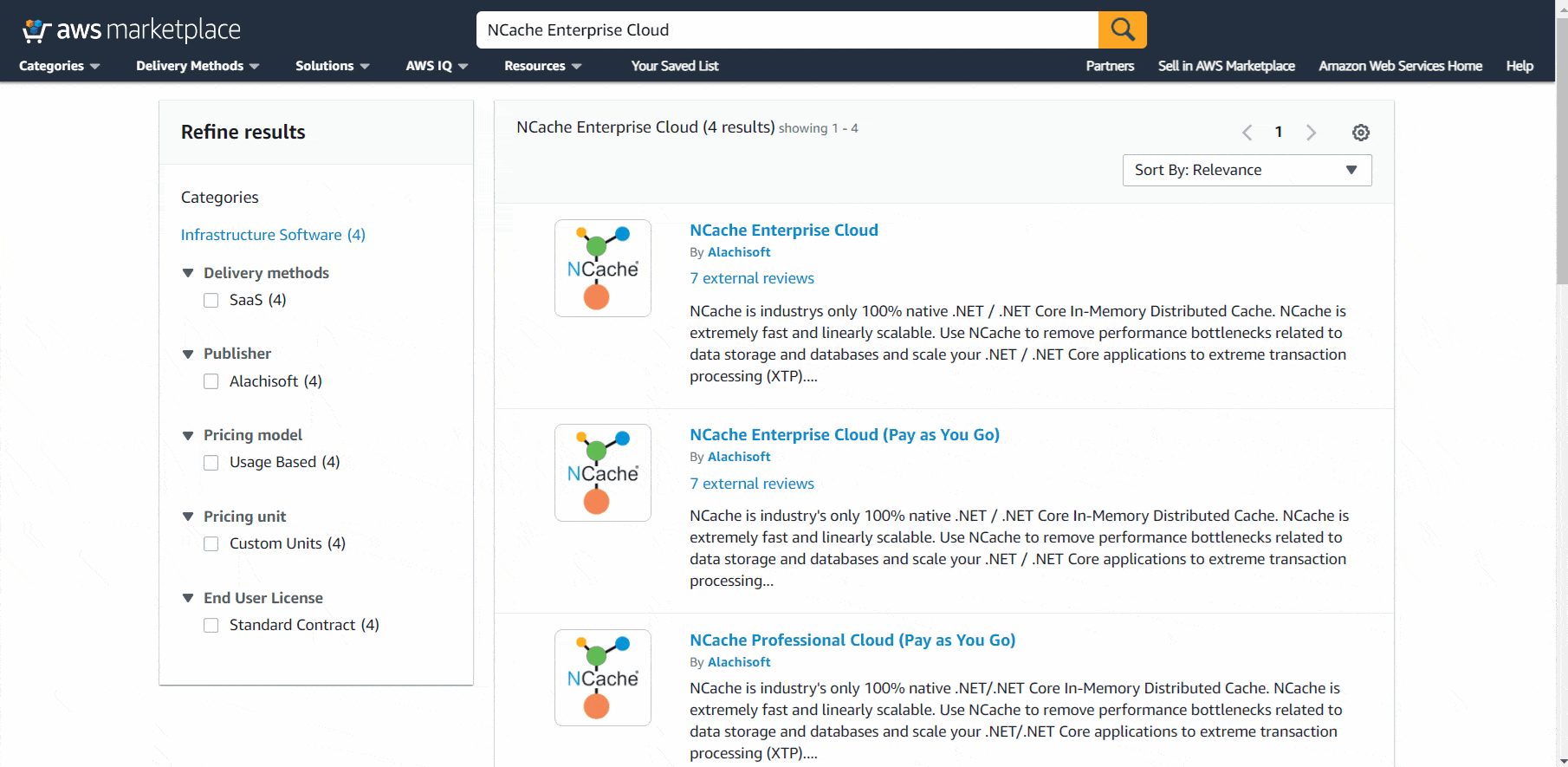The width and height of the screenshot is (1568, 767).
Task: Open NCache Enterprise Cloud Pay as You Go logo
Action: [x=603, y=472]
